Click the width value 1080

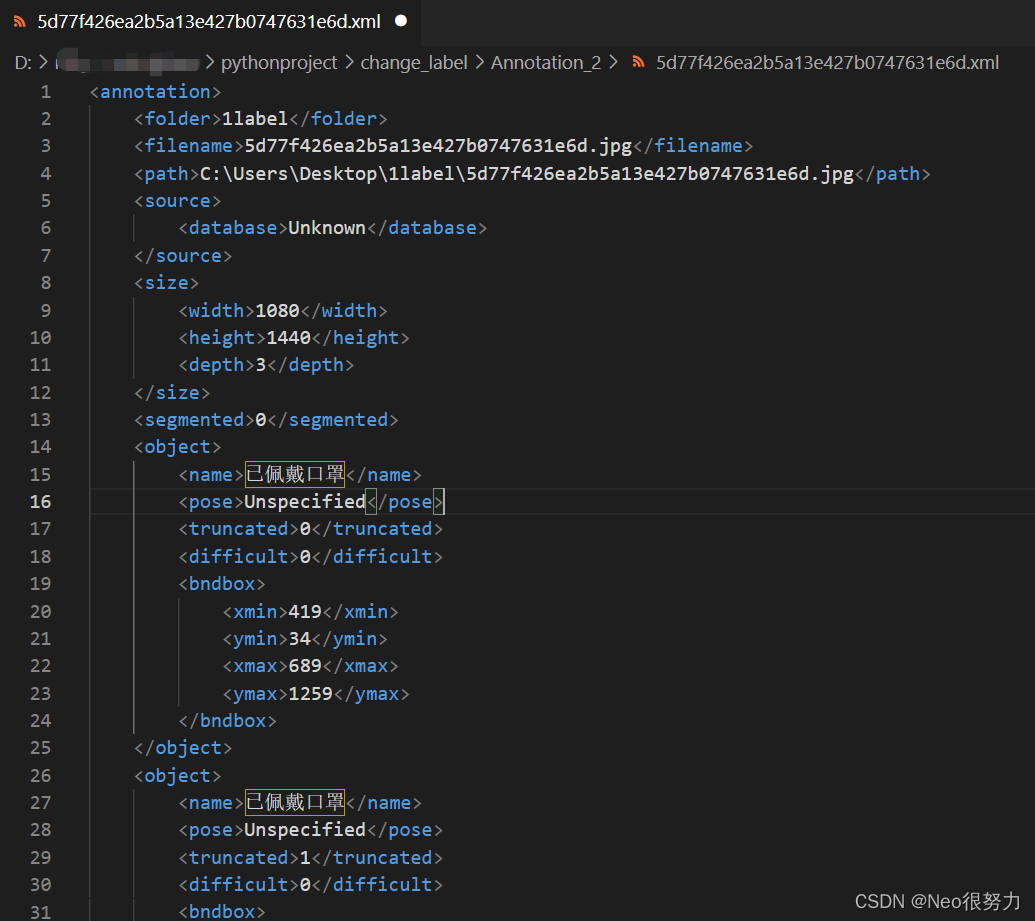pyautogui.click(x=277, y=310)
